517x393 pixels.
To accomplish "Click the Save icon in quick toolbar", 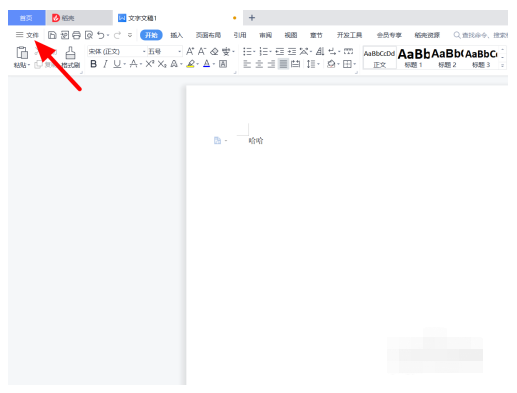I will pyautogui.click(x=52, y=35).
